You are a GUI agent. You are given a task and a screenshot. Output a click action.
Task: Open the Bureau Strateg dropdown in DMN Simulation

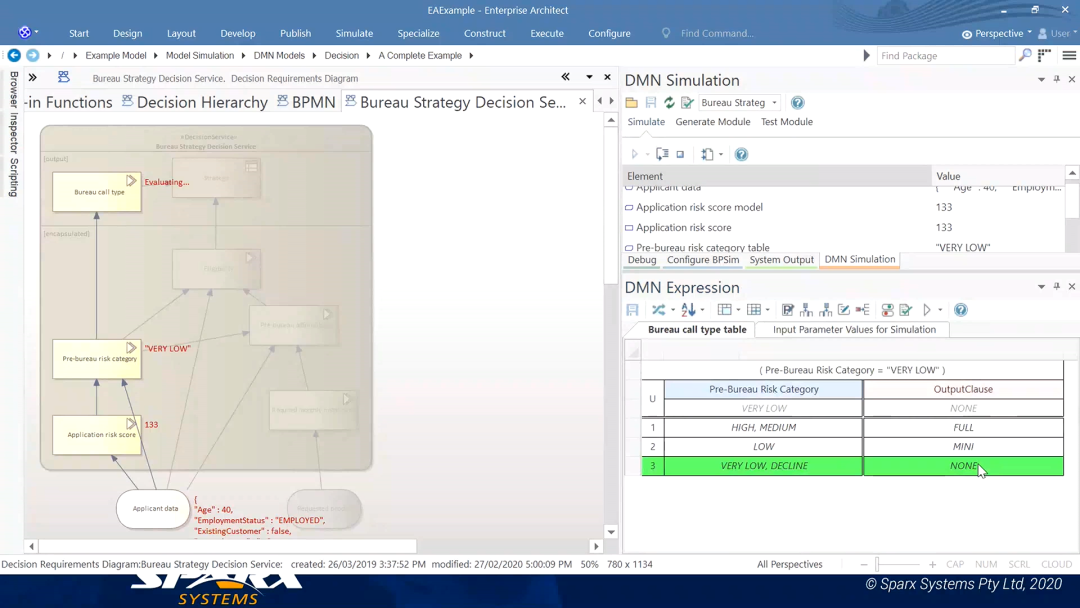click(774, 103)
